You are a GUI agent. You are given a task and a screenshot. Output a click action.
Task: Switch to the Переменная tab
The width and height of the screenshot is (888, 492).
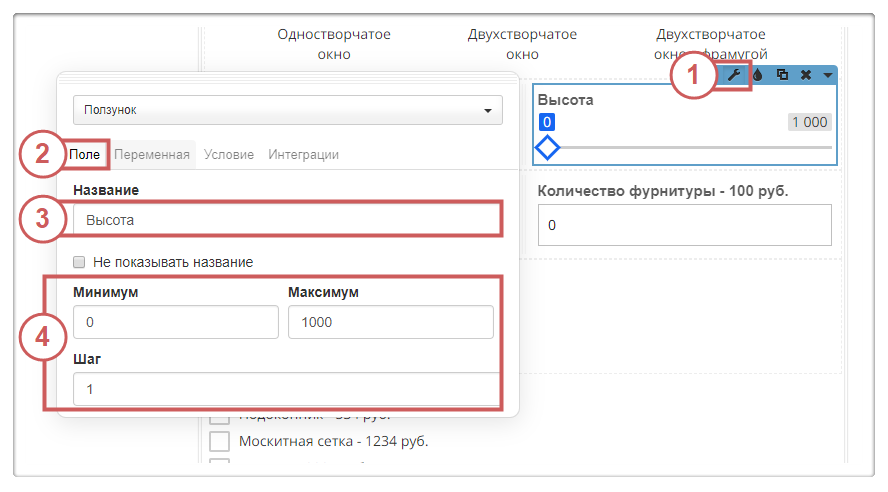(x=151, y=155)
